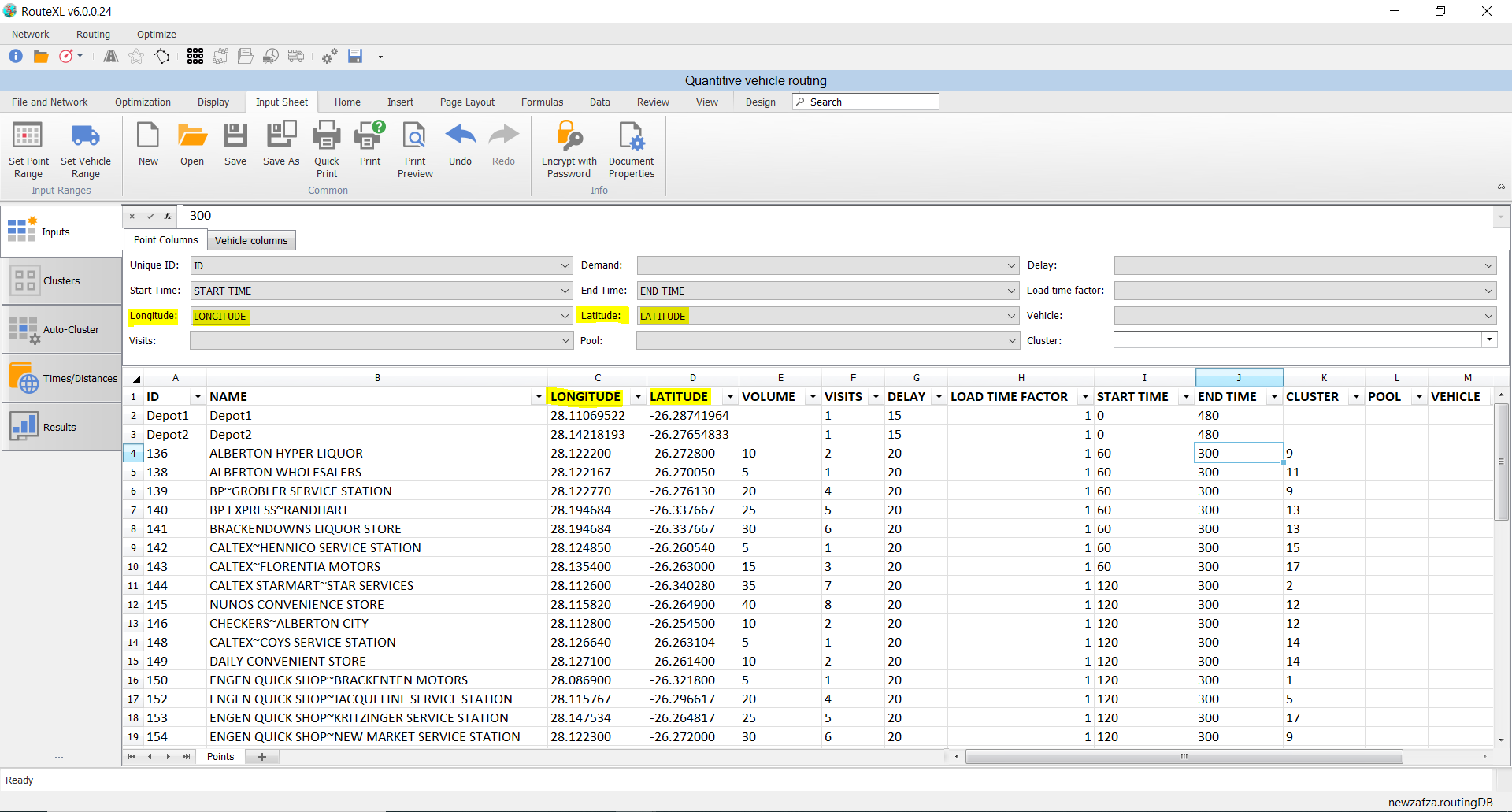Expand the Longitude dropdown

click(565, 316)
